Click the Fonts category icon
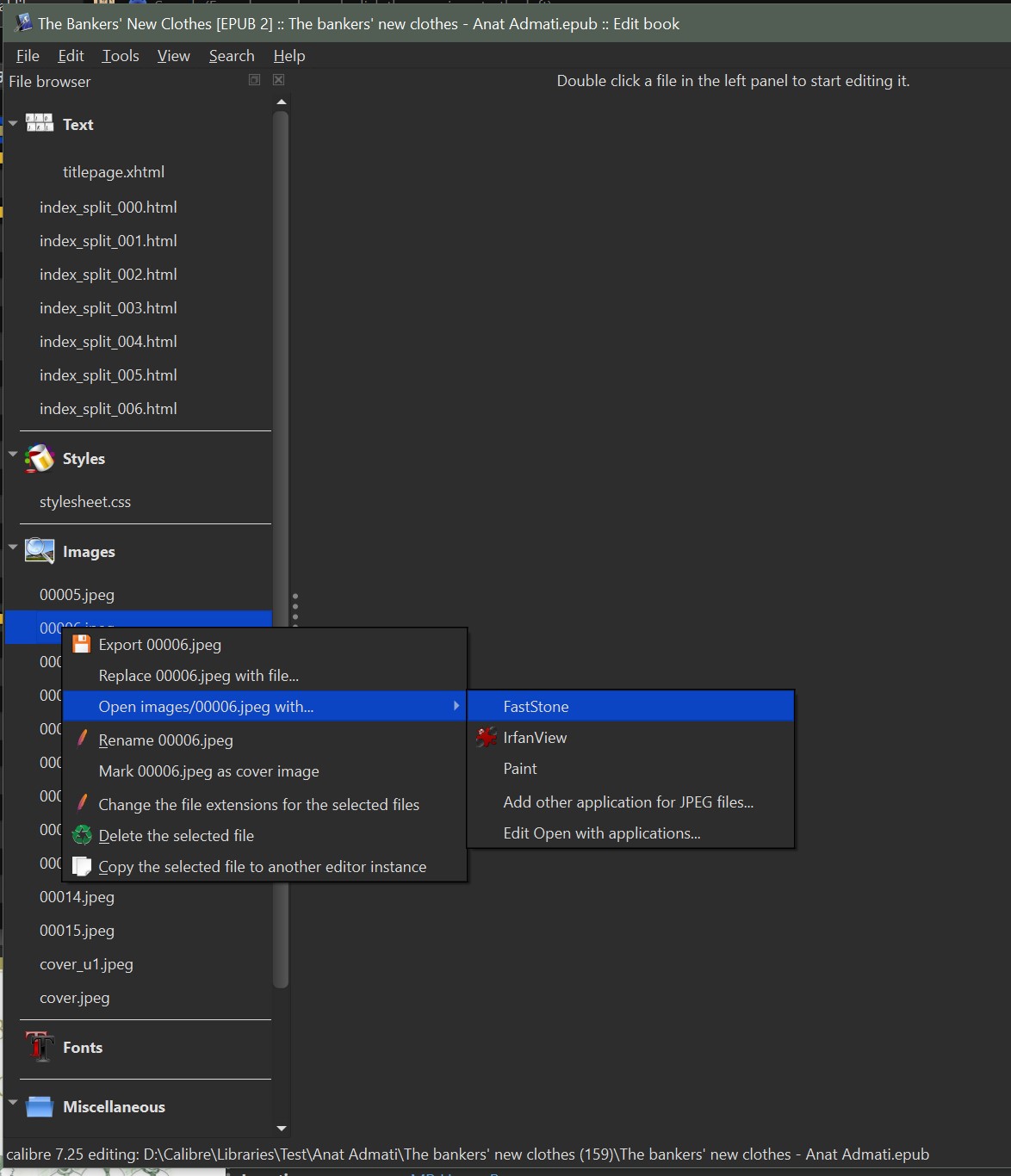 coord(40,1047)
